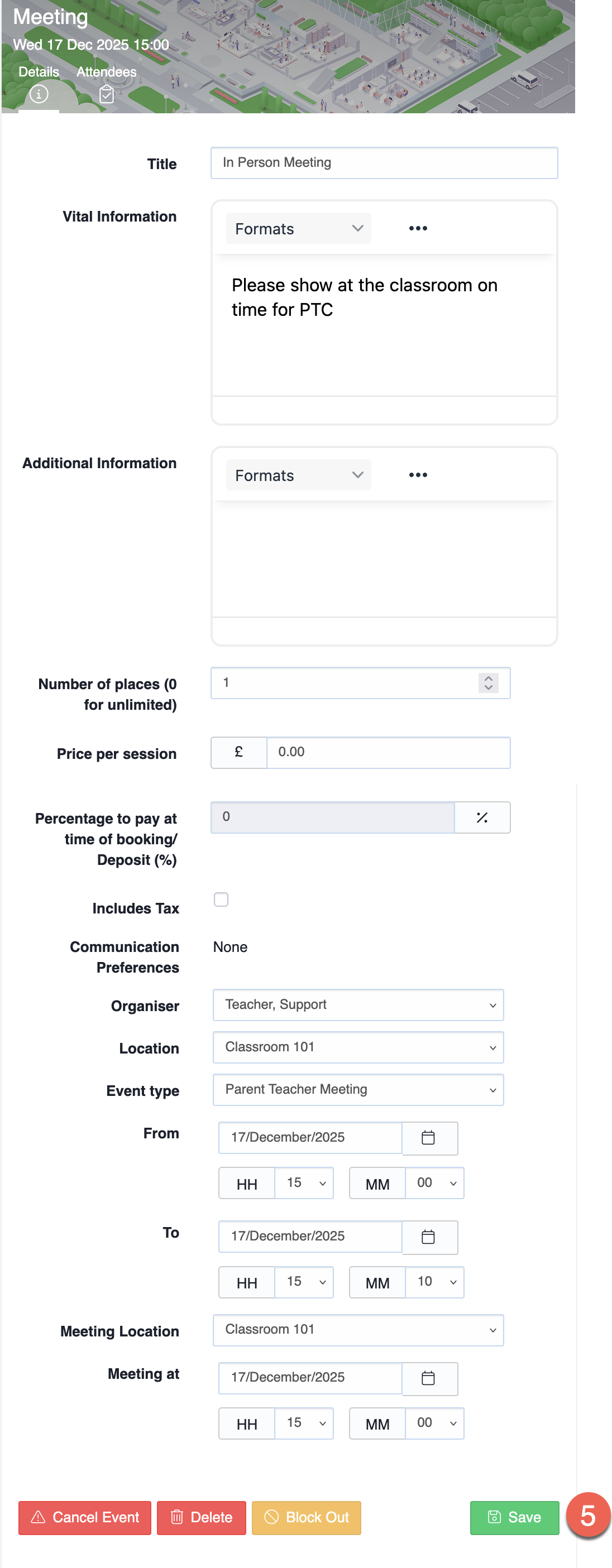Open Formats dropdown in Vital Information
The height and width of the screenshot is (1568, 612).
pyautogui.click(x=298, y=229)
